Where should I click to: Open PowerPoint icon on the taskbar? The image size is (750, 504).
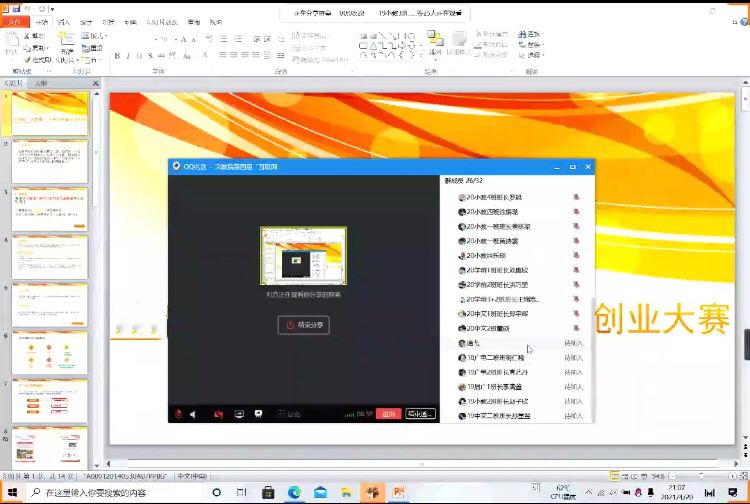click(x=398, y=492)
